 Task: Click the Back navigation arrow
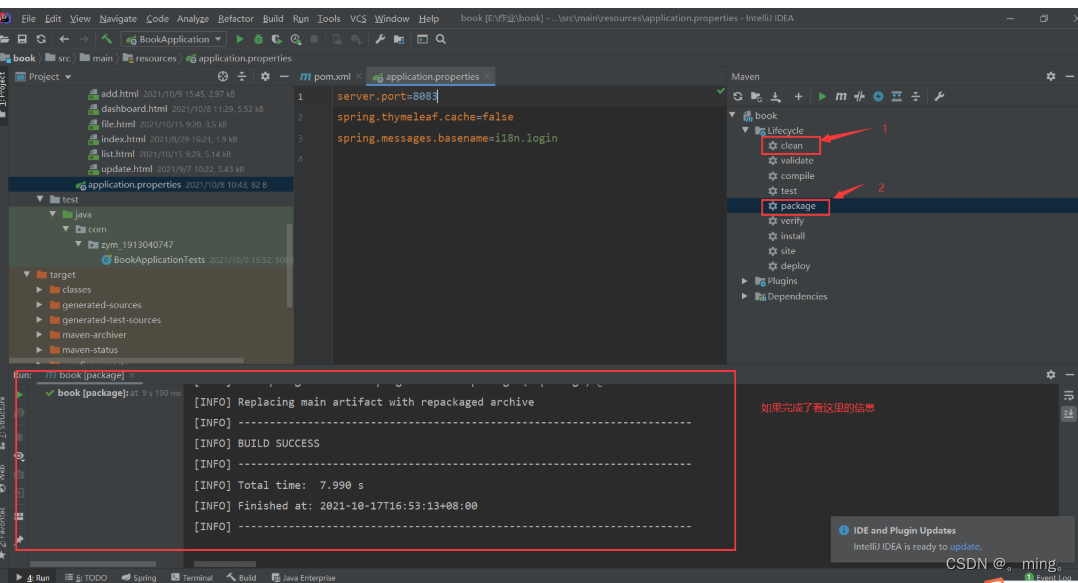[x=64, y=39]
